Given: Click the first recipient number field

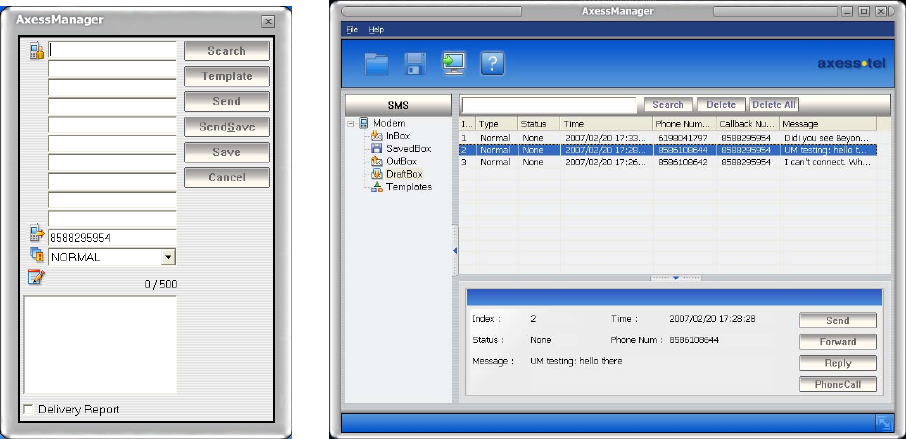Looking at the screenshot, I should [112, 50].
